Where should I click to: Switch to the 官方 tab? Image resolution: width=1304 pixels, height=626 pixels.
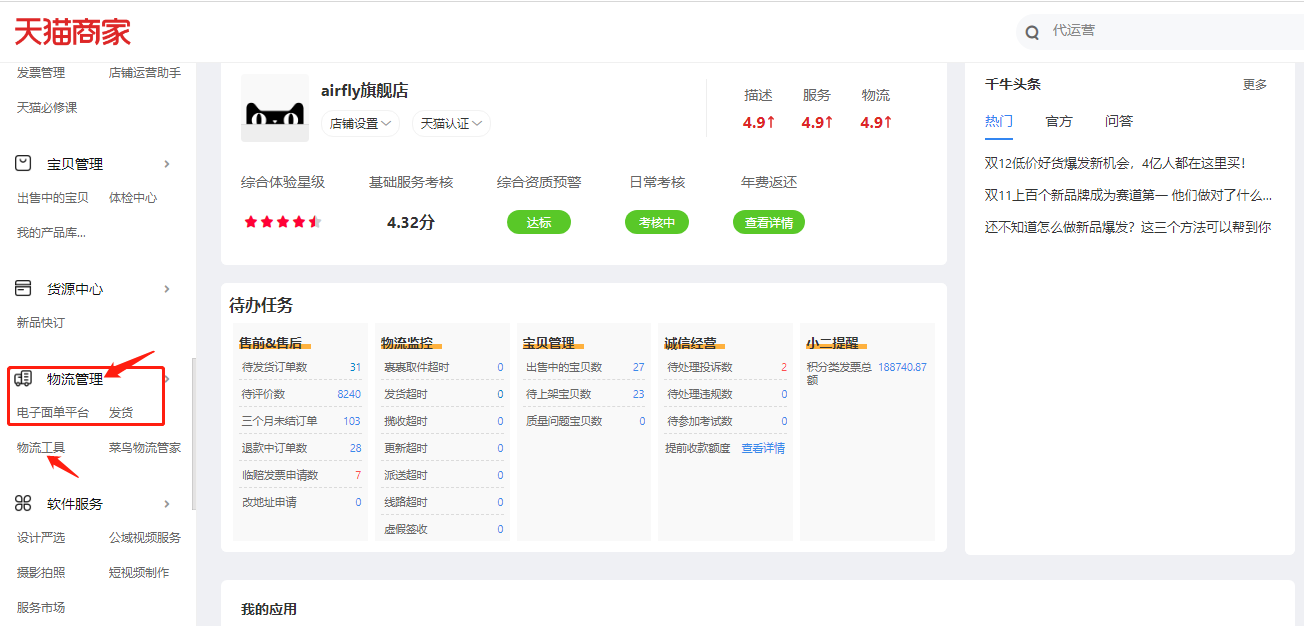click(1059, 121)
